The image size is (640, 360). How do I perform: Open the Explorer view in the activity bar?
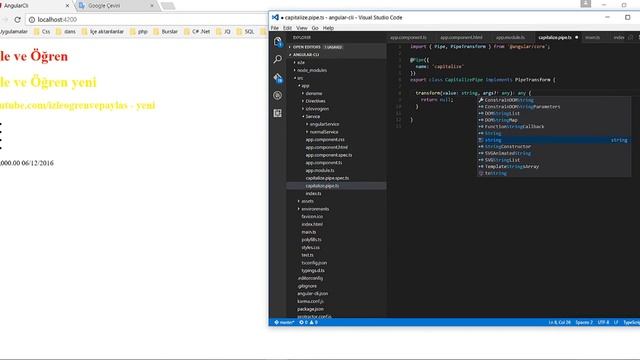coord(278,42)
